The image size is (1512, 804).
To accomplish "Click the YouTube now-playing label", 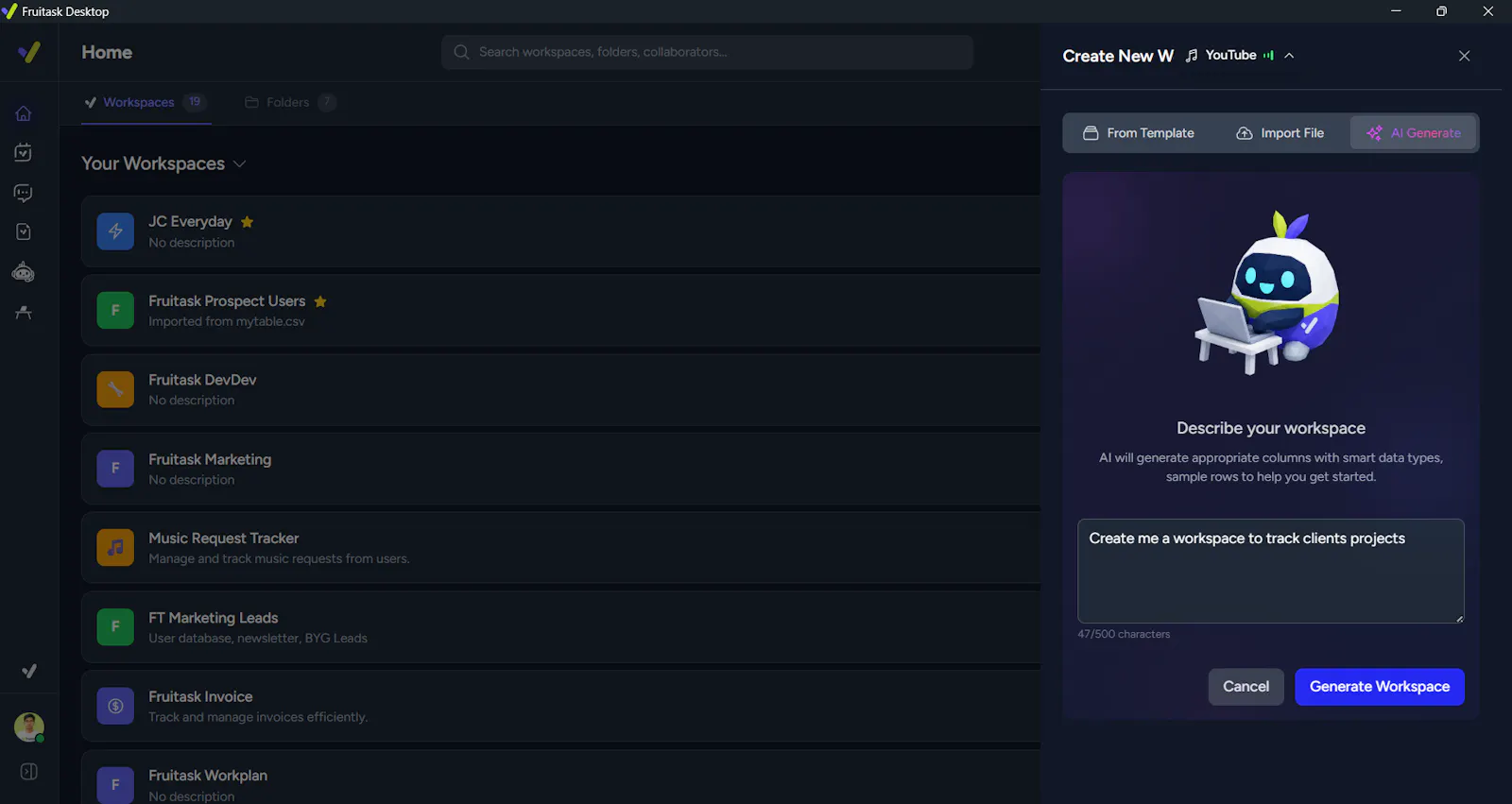I will tap(1230, 55).
